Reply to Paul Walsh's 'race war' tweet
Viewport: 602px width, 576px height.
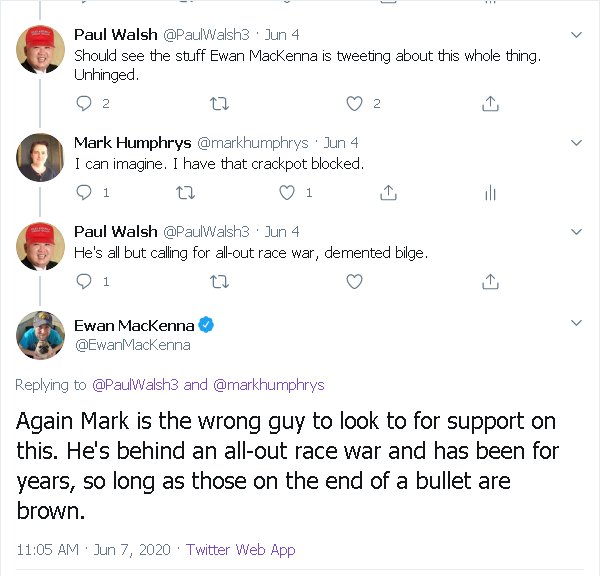click(84, 282)
